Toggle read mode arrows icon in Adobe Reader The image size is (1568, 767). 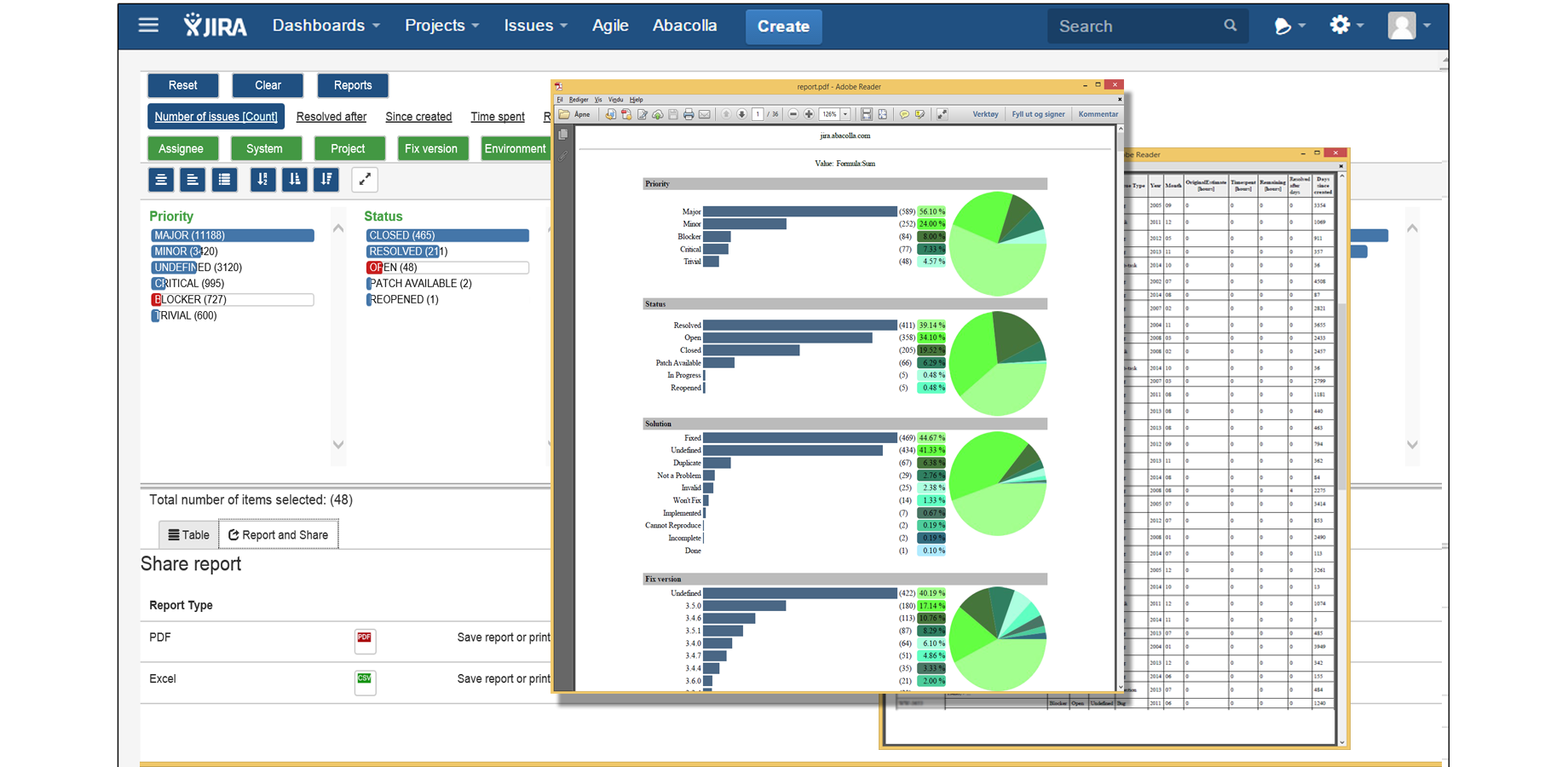point(942,114)
